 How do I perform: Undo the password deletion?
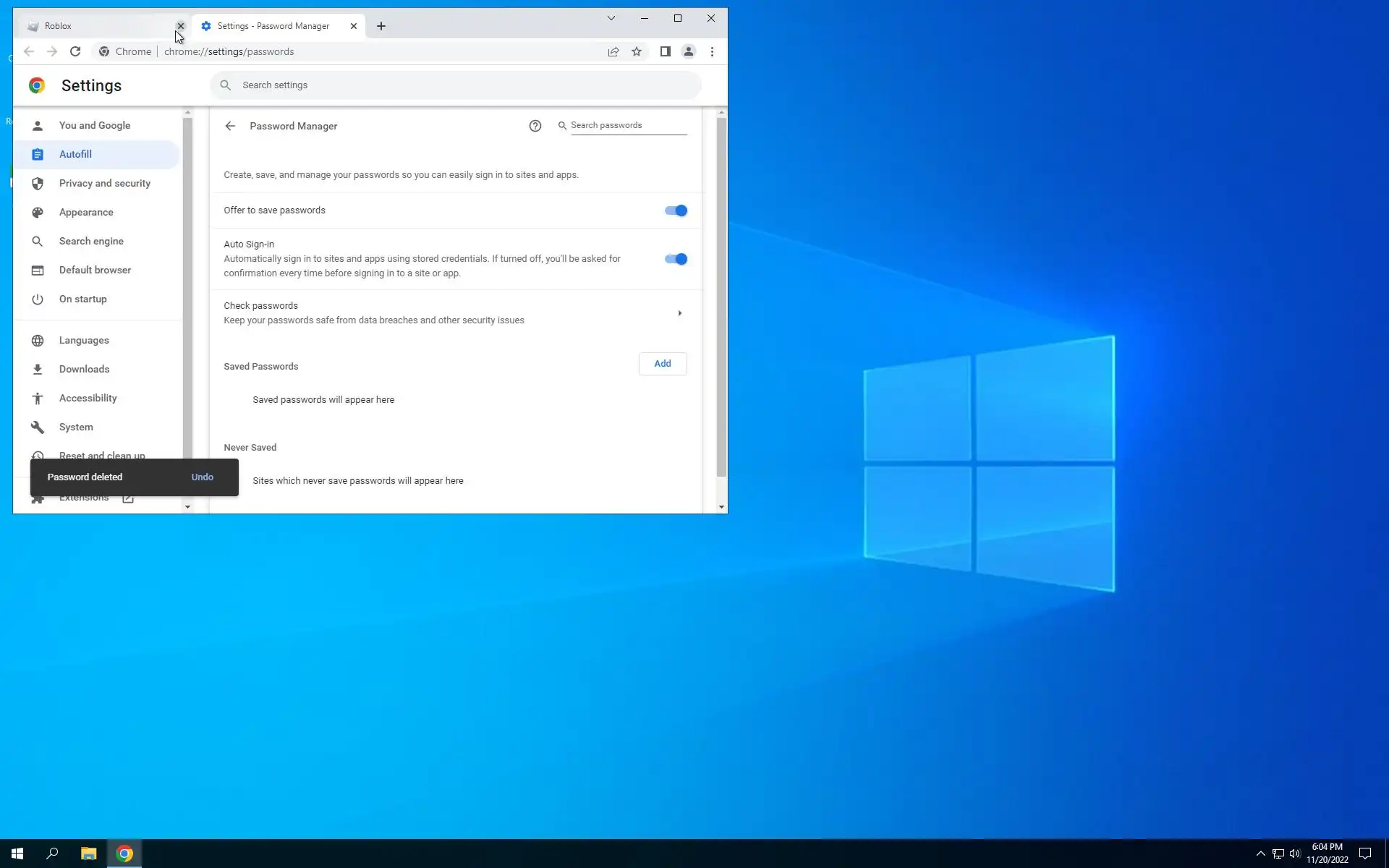[202, 477]
